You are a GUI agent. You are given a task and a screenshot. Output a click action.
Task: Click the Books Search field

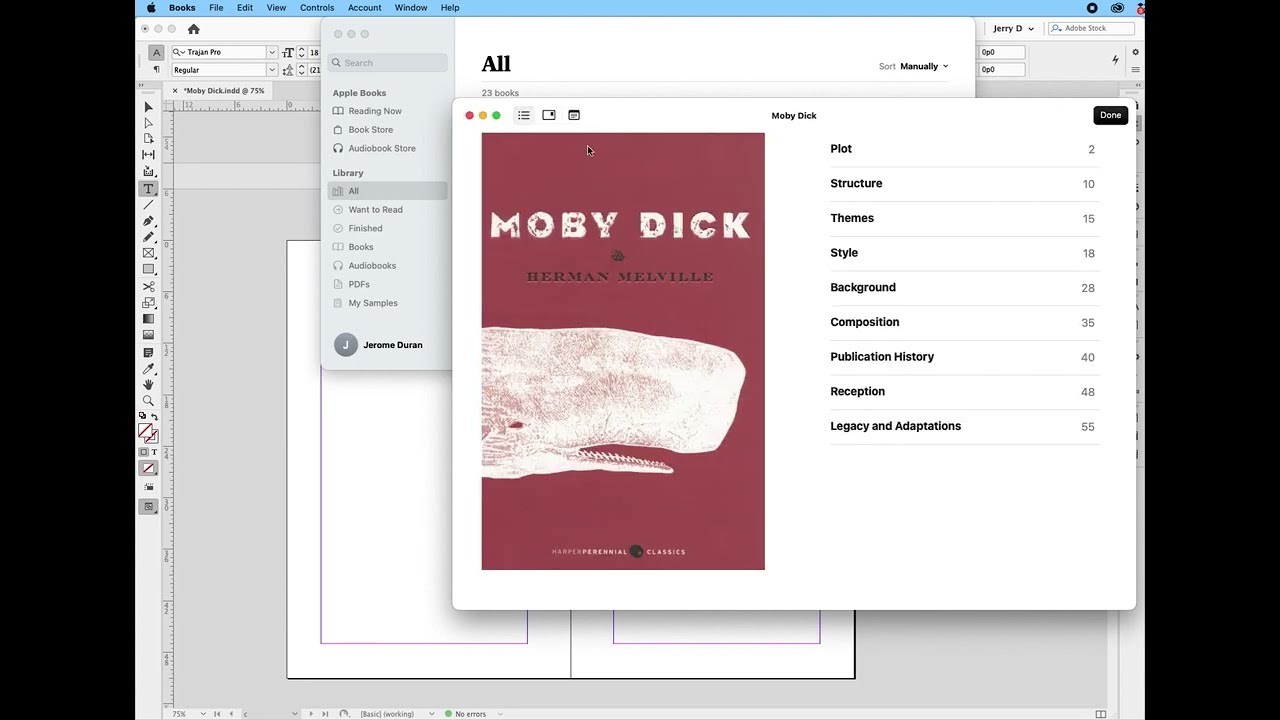tap(388, 63)
